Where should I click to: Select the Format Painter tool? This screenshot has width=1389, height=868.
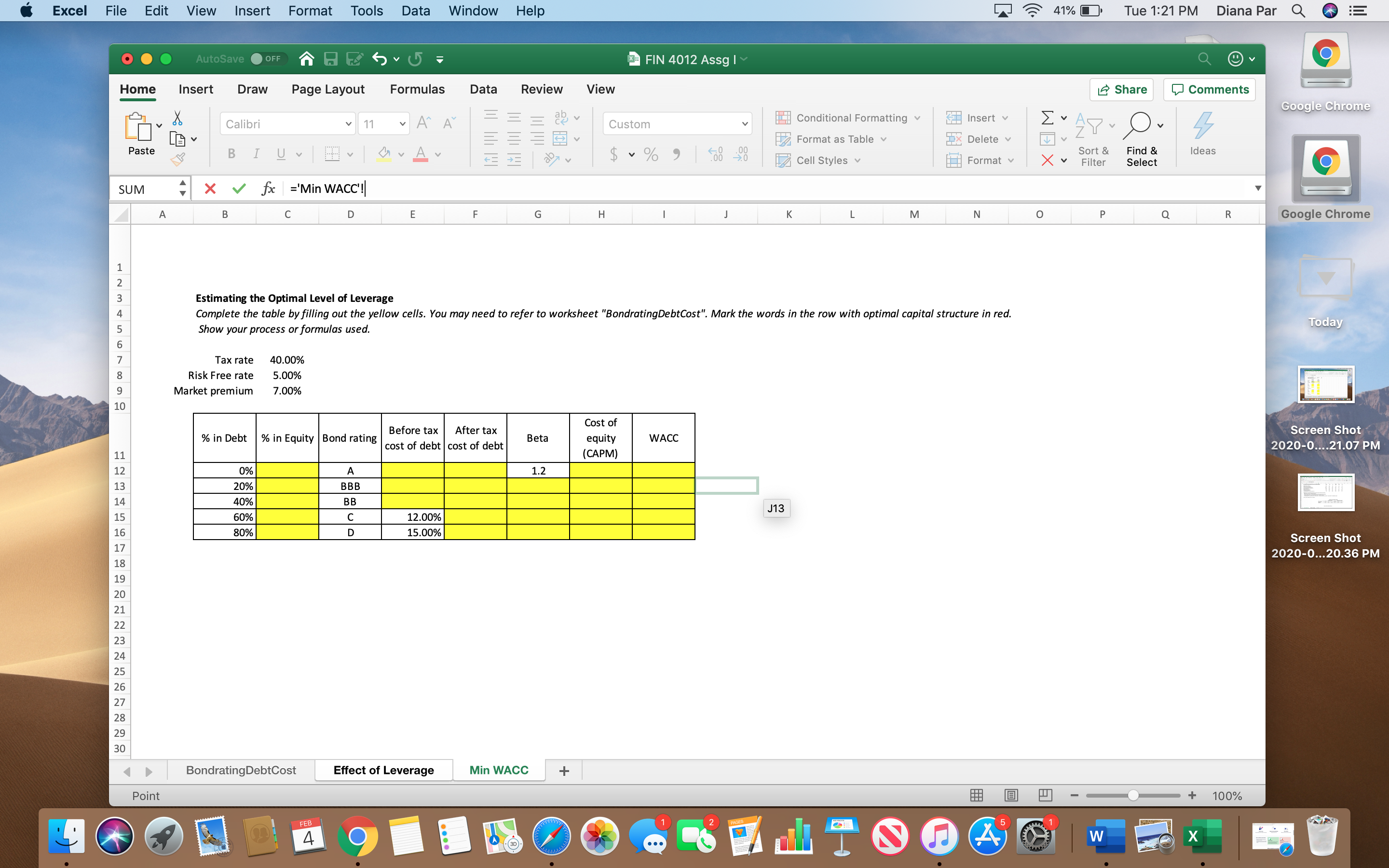click(178, 160)
